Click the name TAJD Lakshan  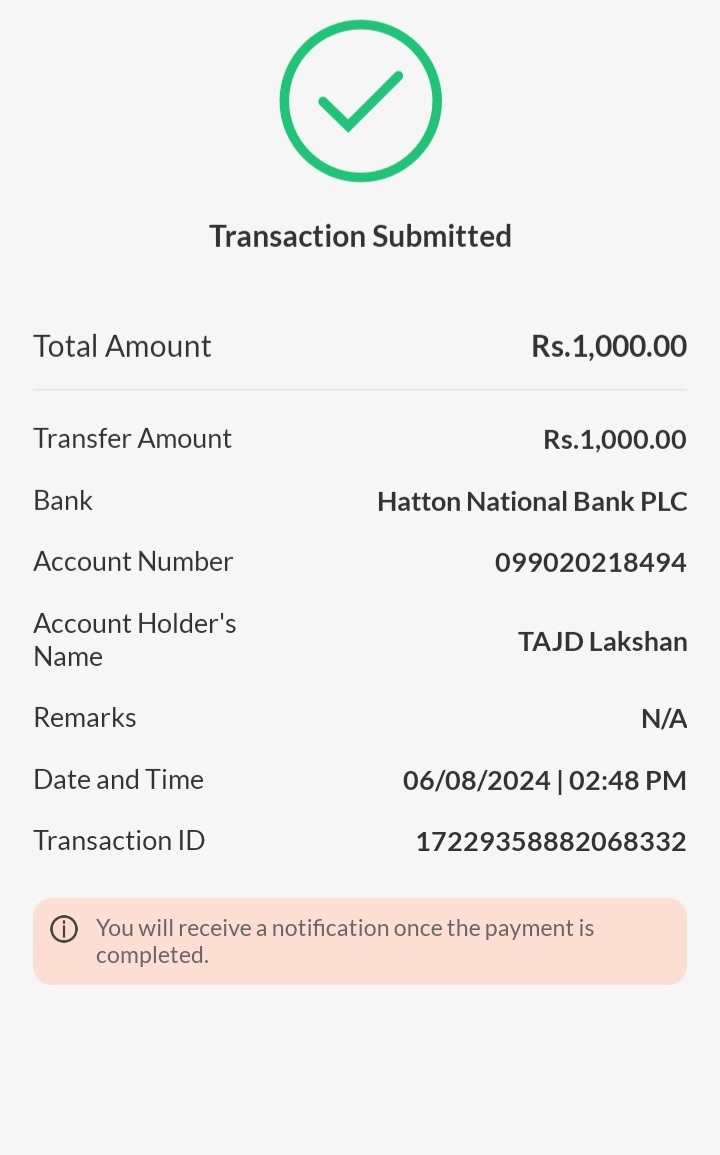click(x=602, y=641)
